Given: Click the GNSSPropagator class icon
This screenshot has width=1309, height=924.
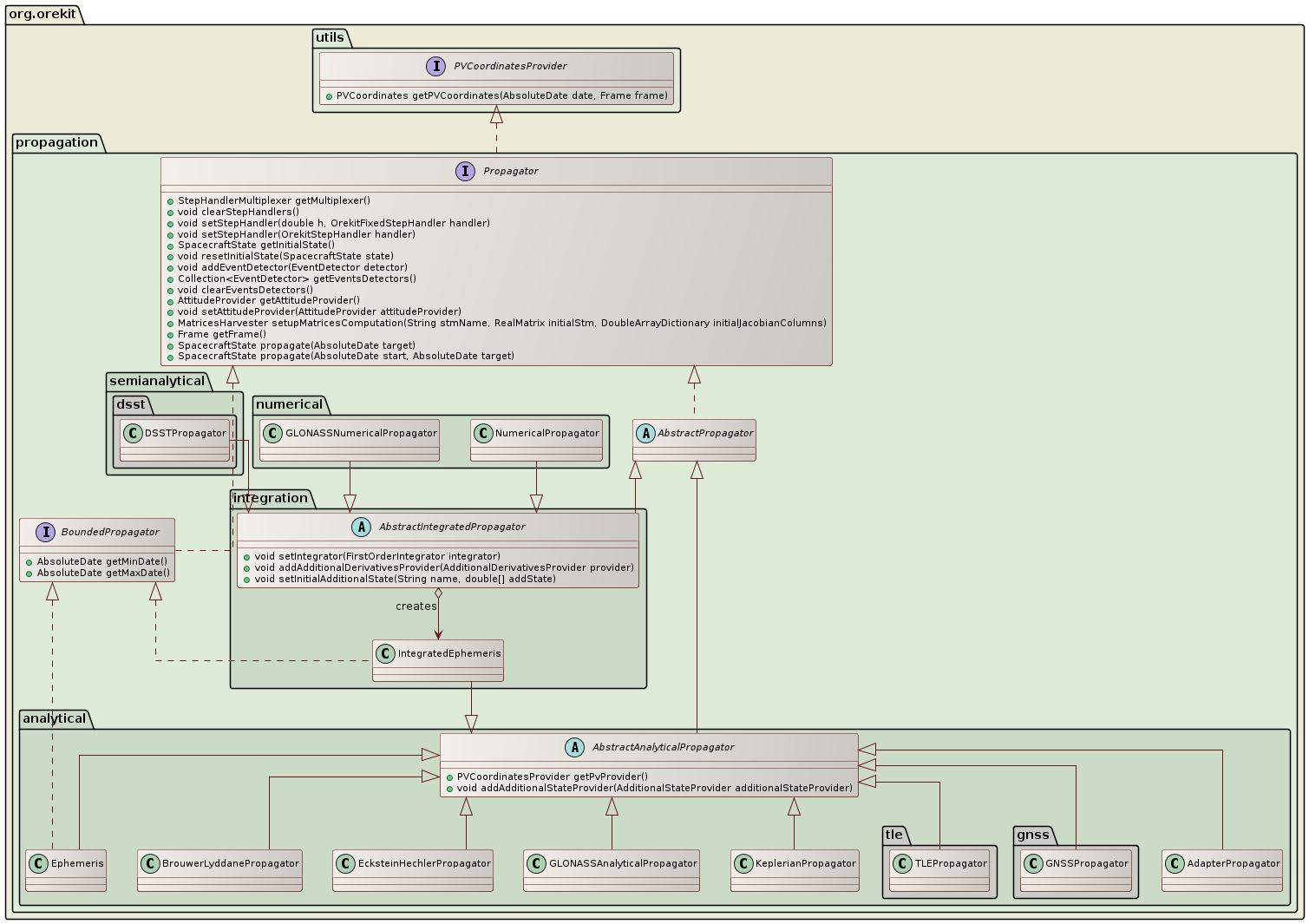Looking at the screenshot, I should click(x=1032, y=863).
